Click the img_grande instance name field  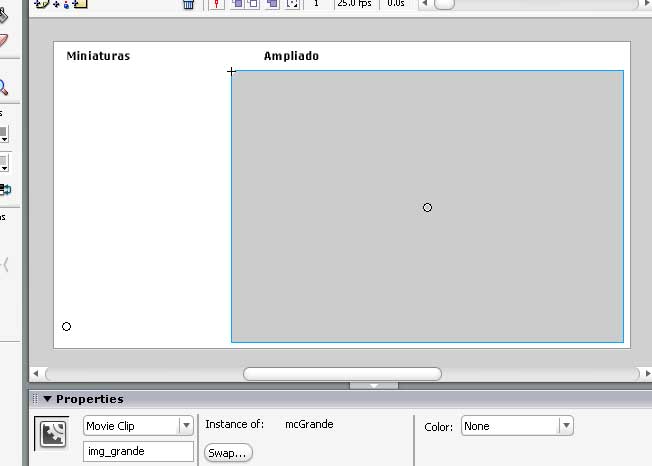click(137, 452)
